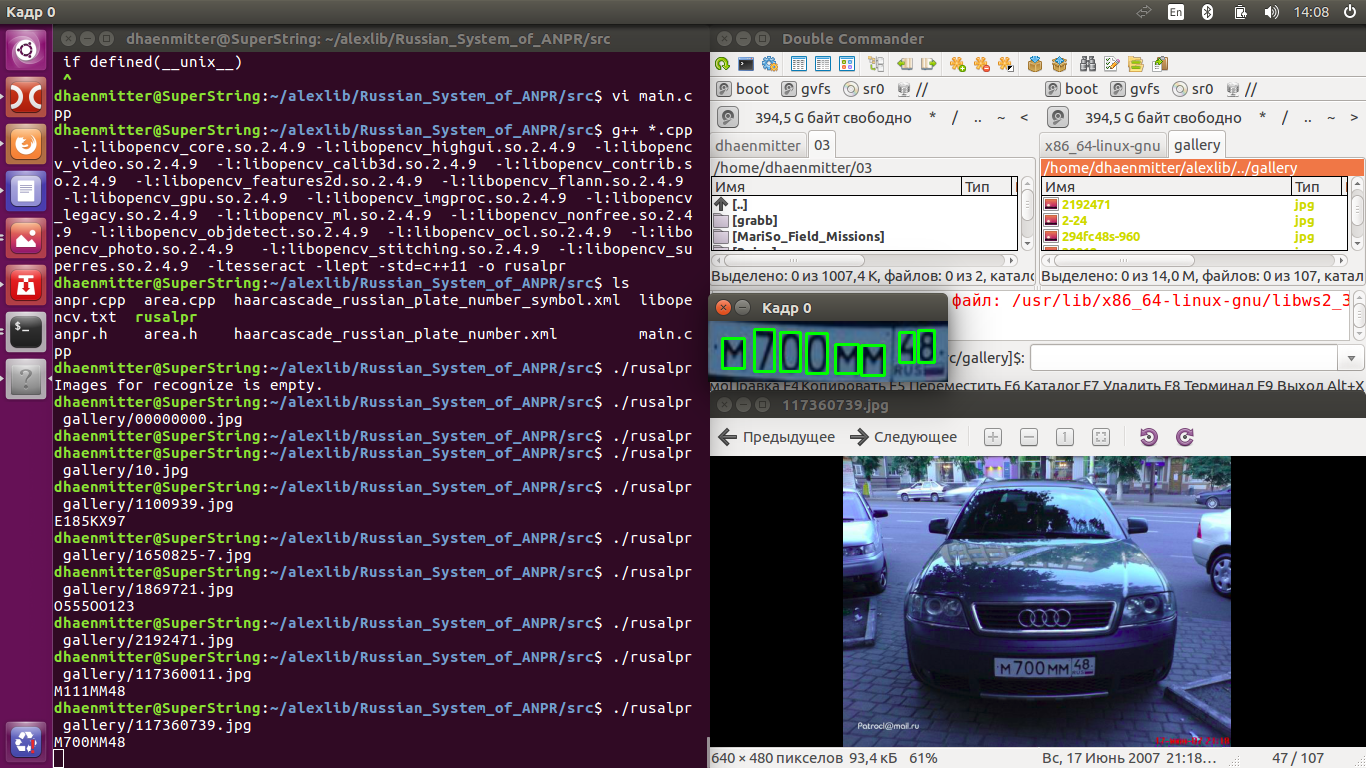Zoom in with the plus icon in viewer
The width and height of the screenshot is (1366, 768).
(992, 437)
